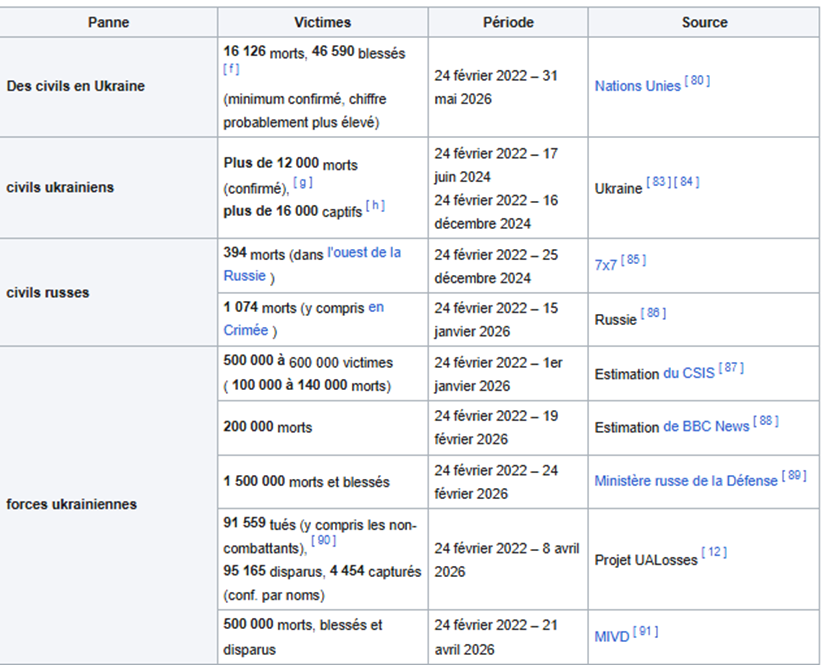Image resolution: width=824 pixels, height=665 pixels.
Task: Select 95 165 disparus text
Action: click(x=273, y=571)
